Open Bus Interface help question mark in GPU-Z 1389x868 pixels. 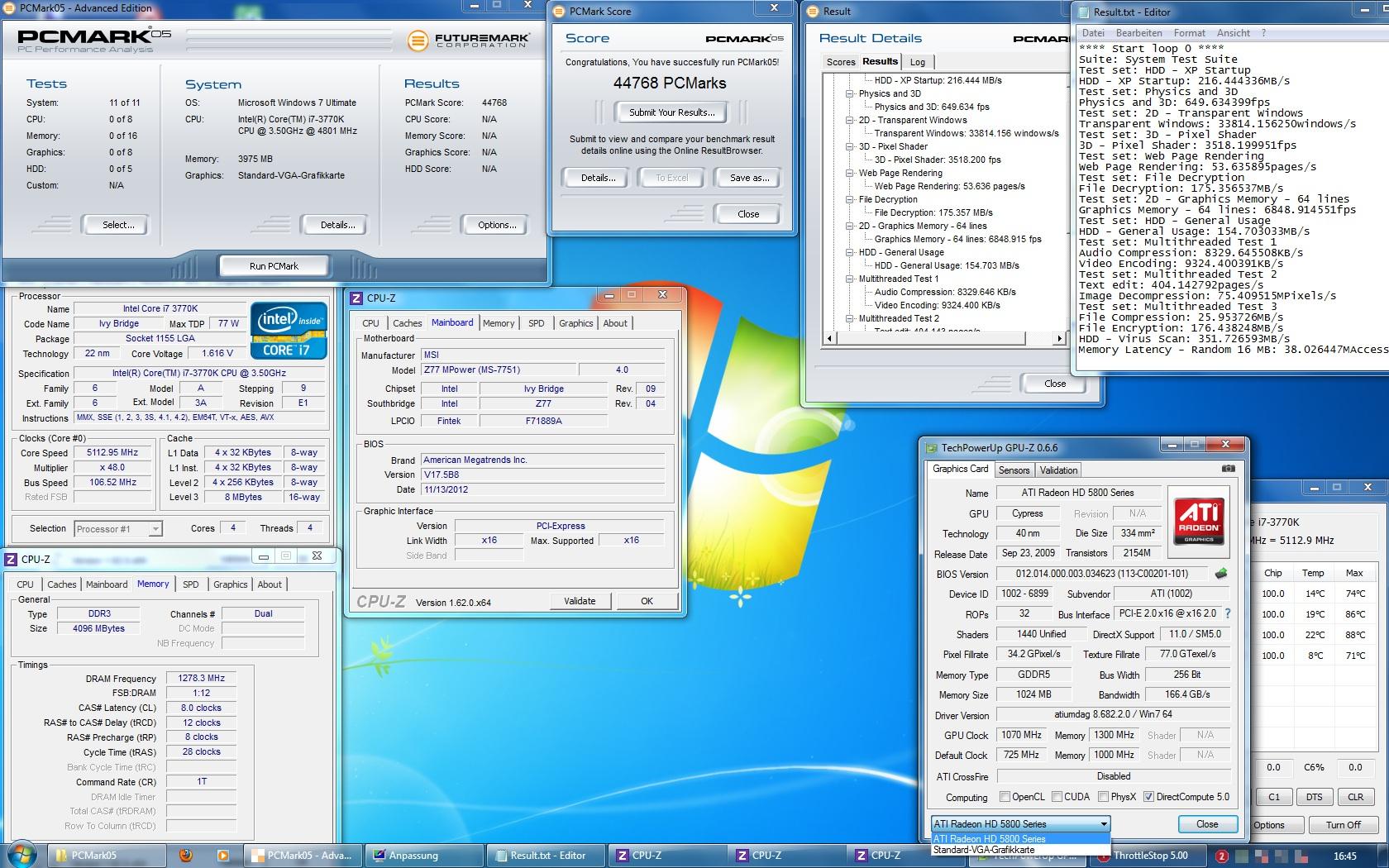coord(1227,613)
